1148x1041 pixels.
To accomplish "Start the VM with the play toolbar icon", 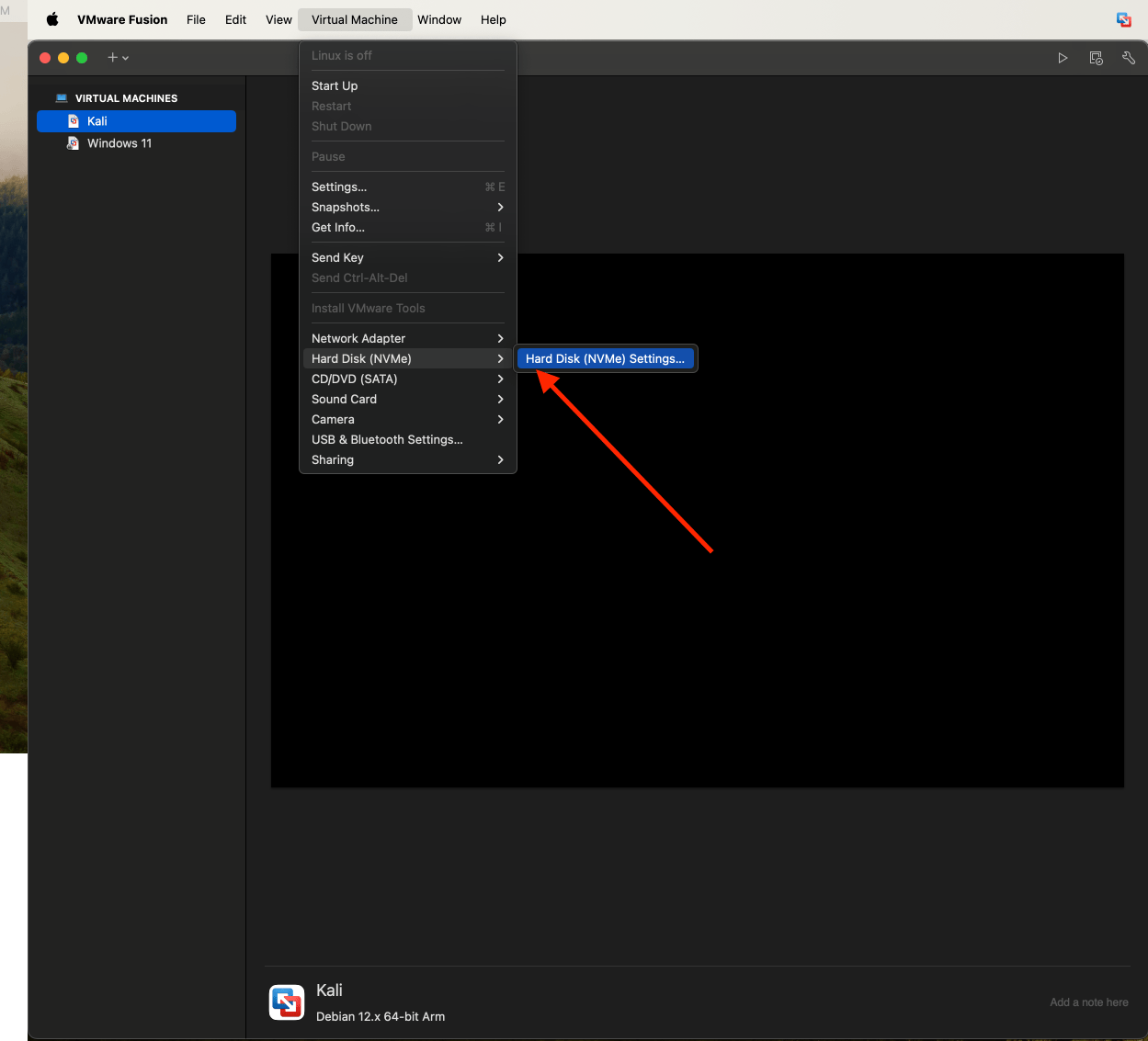I will [x=1063, y=58].
